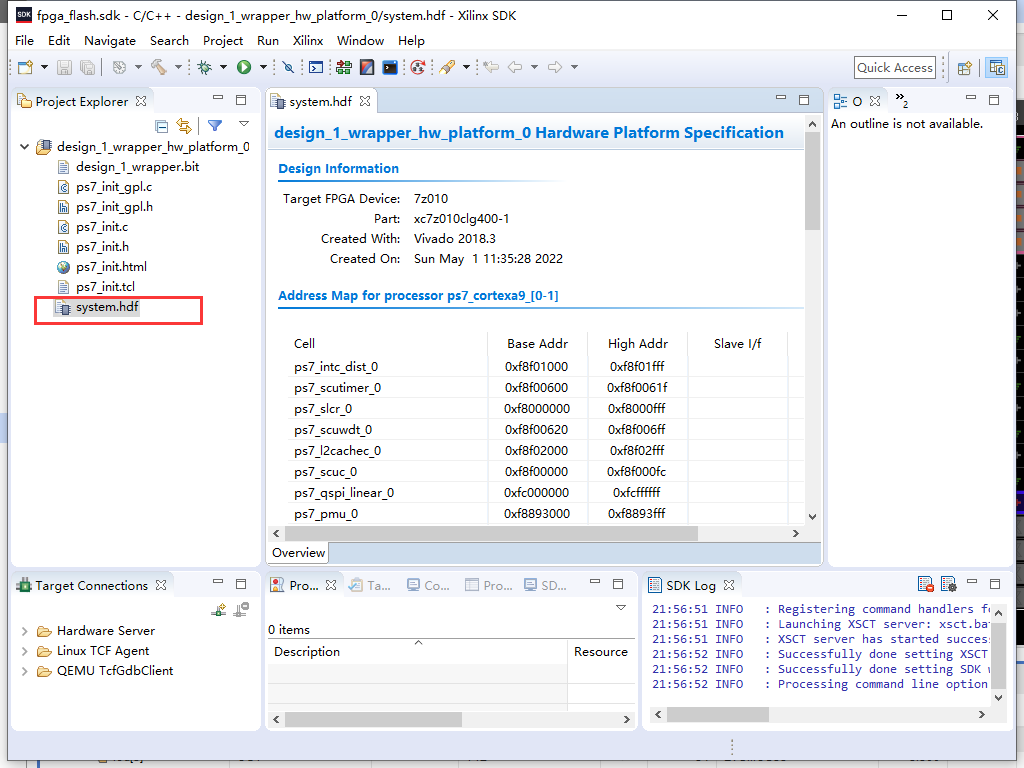Click the Skip All Breakpoints icon

[288, 67]
